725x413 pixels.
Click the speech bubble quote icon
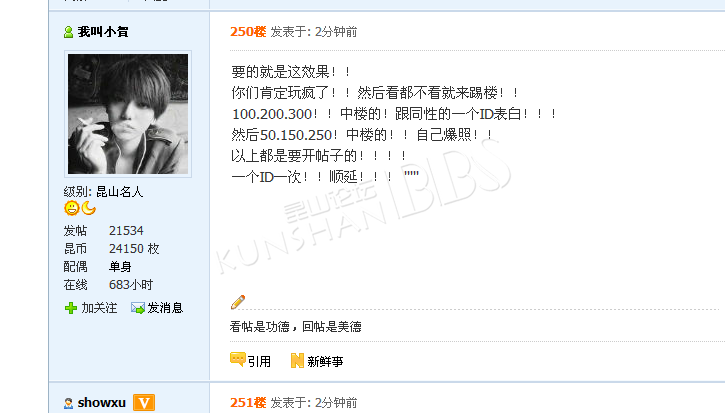238,359
